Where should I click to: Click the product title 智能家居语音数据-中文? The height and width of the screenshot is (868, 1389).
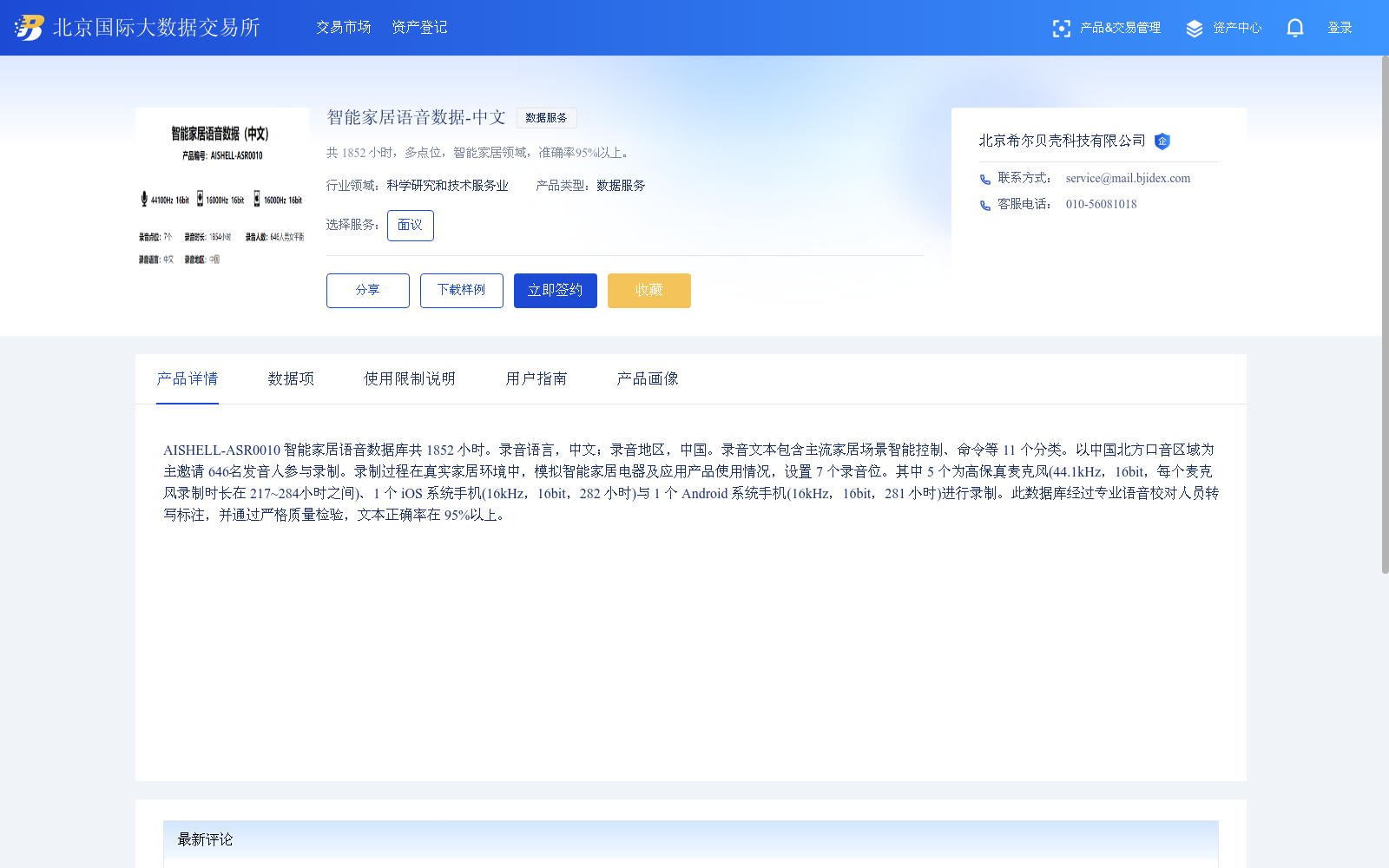[x=416, y=117]
